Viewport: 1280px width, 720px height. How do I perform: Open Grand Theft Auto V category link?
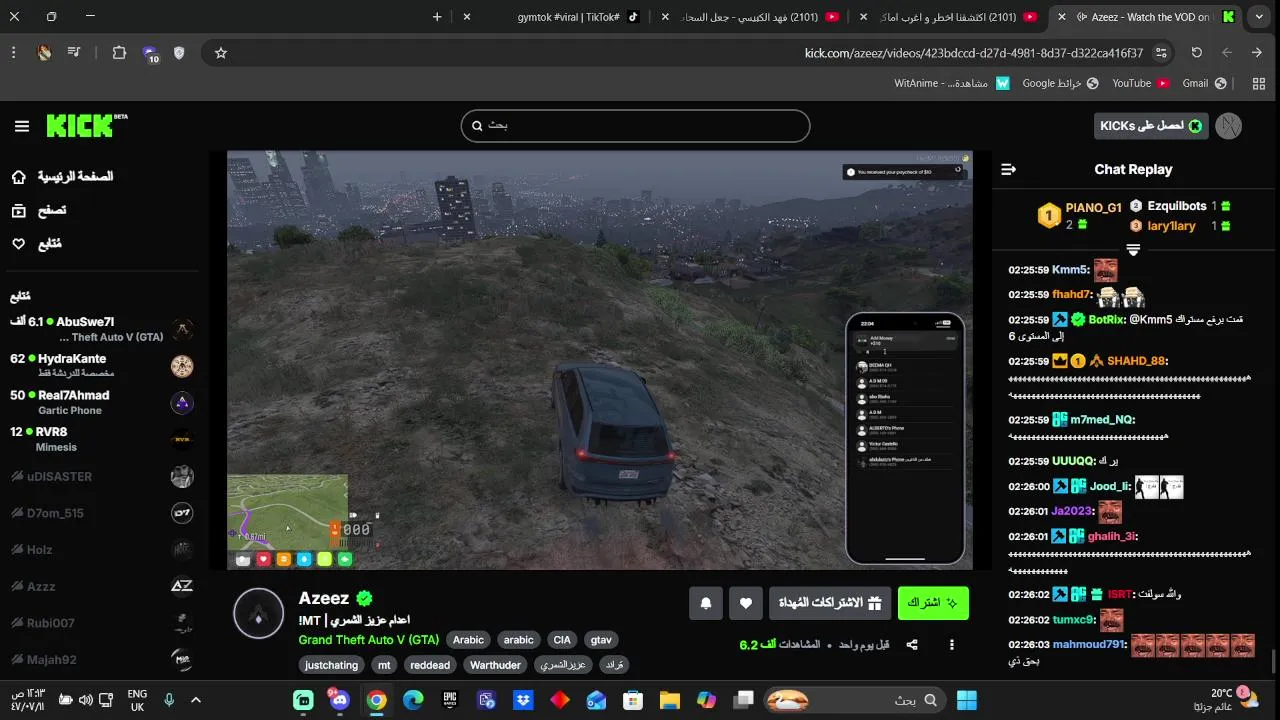tap(368, 640)
